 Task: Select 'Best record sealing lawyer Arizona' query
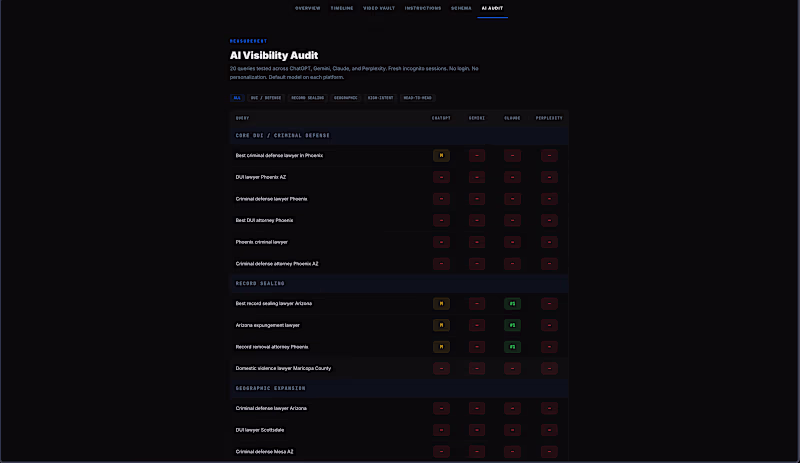tap(273, 304)
